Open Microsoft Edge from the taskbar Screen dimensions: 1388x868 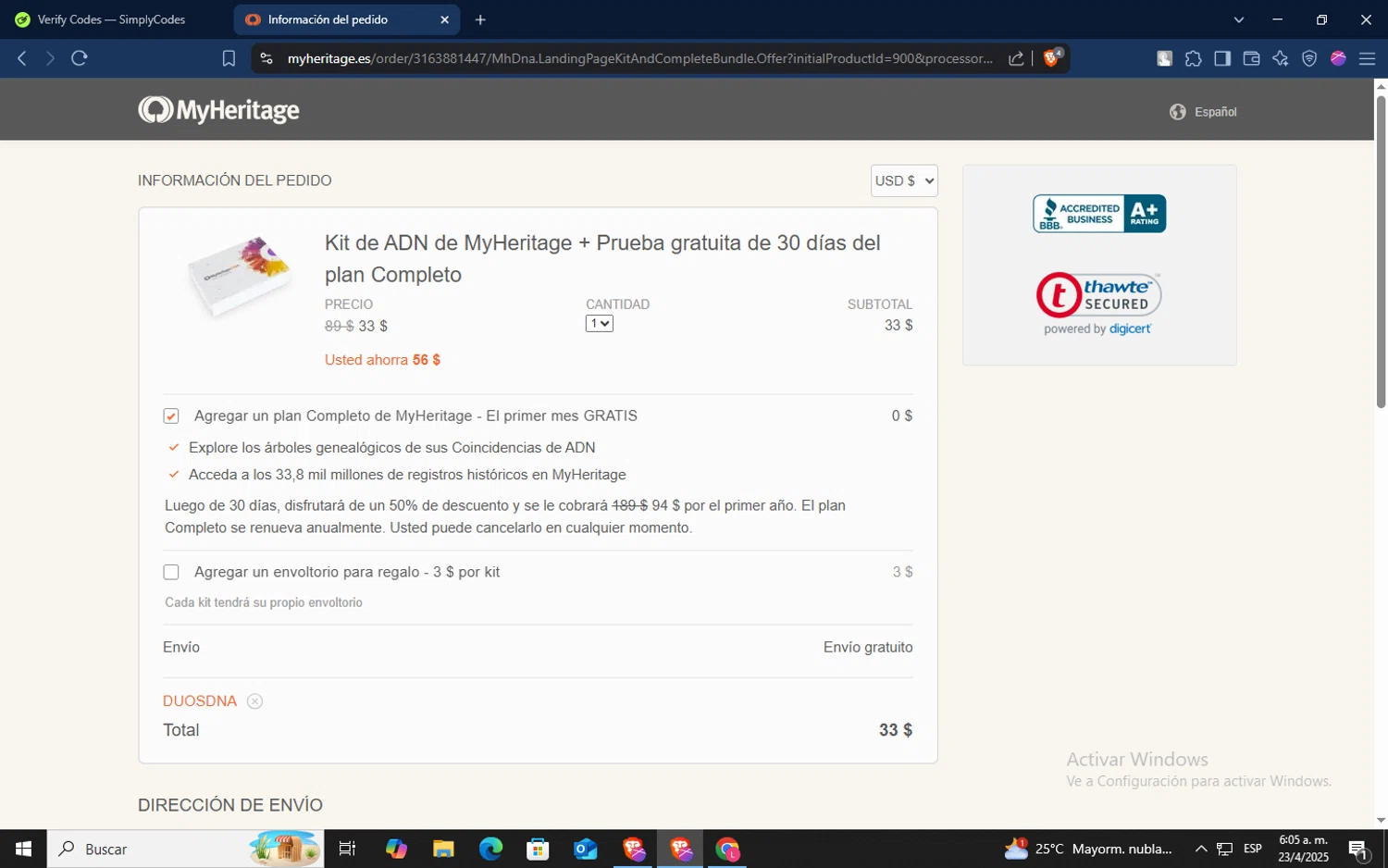click(x=490, y=849)
